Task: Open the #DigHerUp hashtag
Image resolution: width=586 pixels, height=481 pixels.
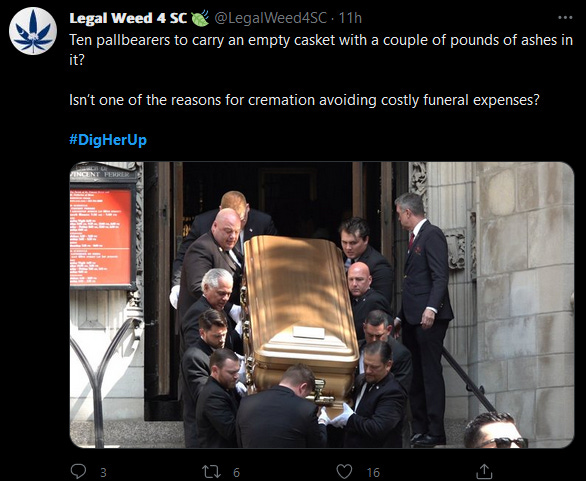Action: [108, 140]
